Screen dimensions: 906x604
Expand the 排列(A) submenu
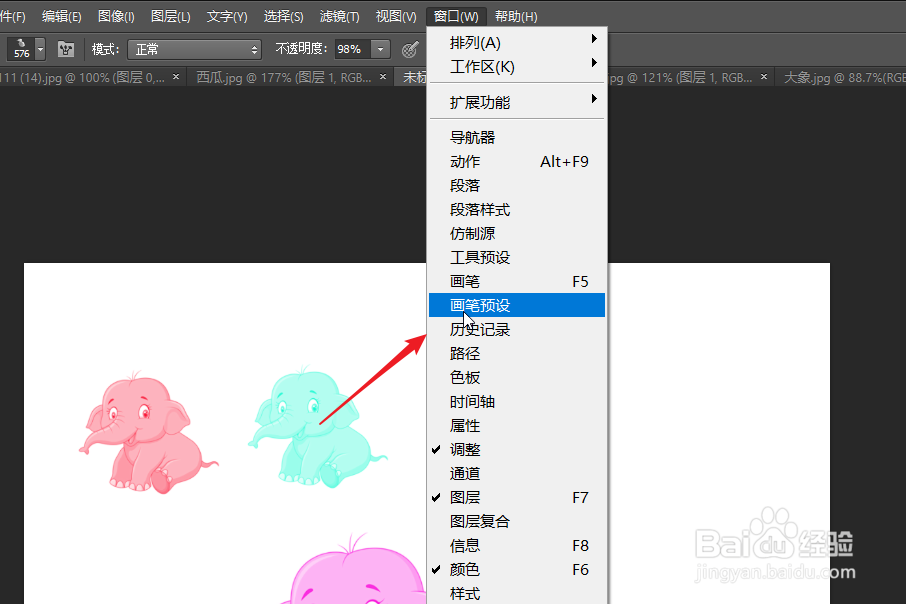[517, 43]
